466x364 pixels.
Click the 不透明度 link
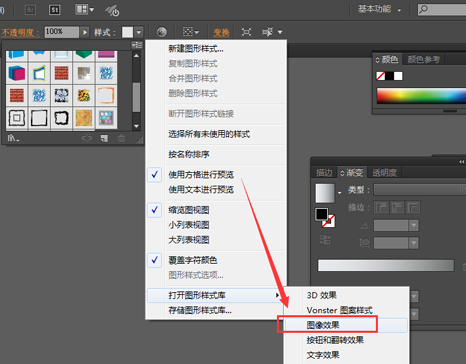[x=20, y=32]
